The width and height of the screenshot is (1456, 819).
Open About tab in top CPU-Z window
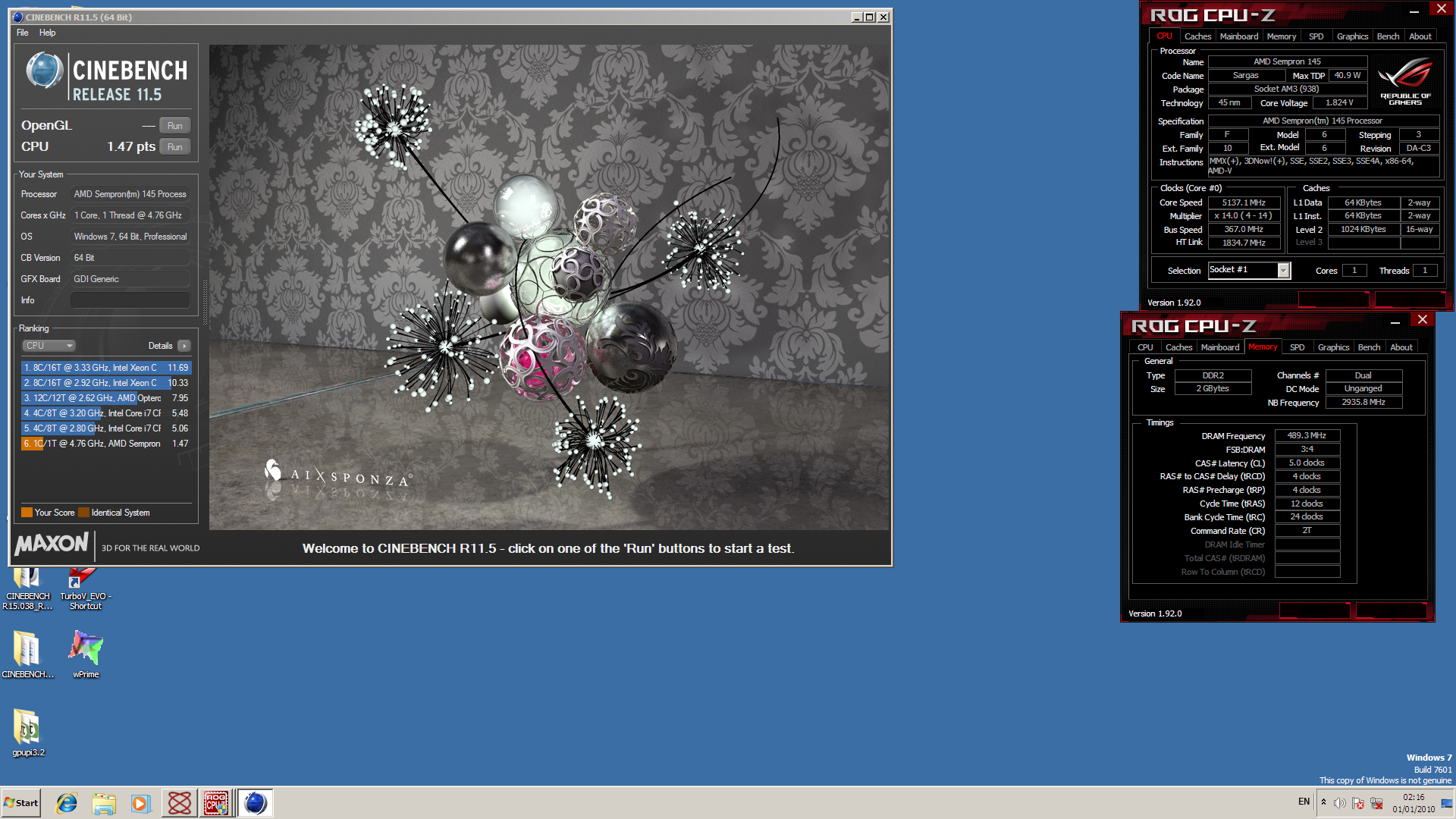(1420, 36)
